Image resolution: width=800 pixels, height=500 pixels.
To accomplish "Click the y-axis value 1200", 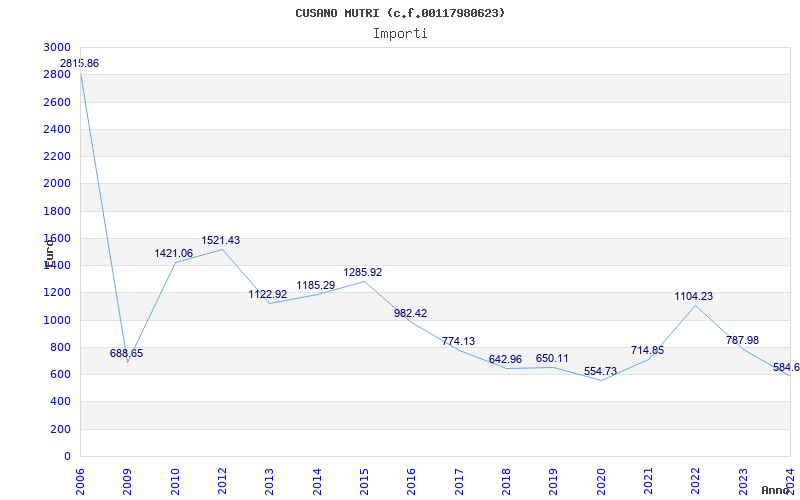I will 57,293.
